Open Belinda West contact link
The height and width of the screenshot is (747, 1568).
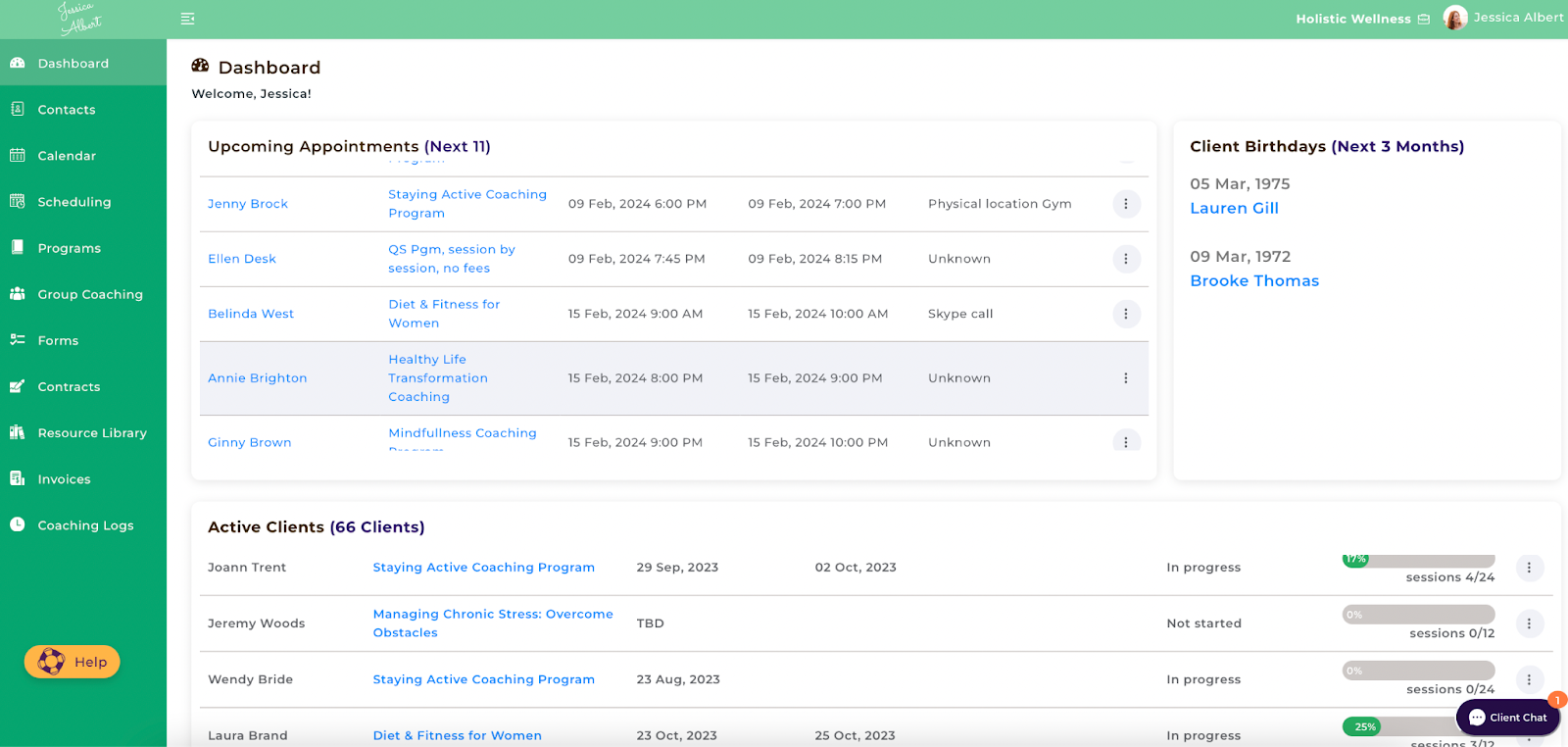[x=251, y=314]
